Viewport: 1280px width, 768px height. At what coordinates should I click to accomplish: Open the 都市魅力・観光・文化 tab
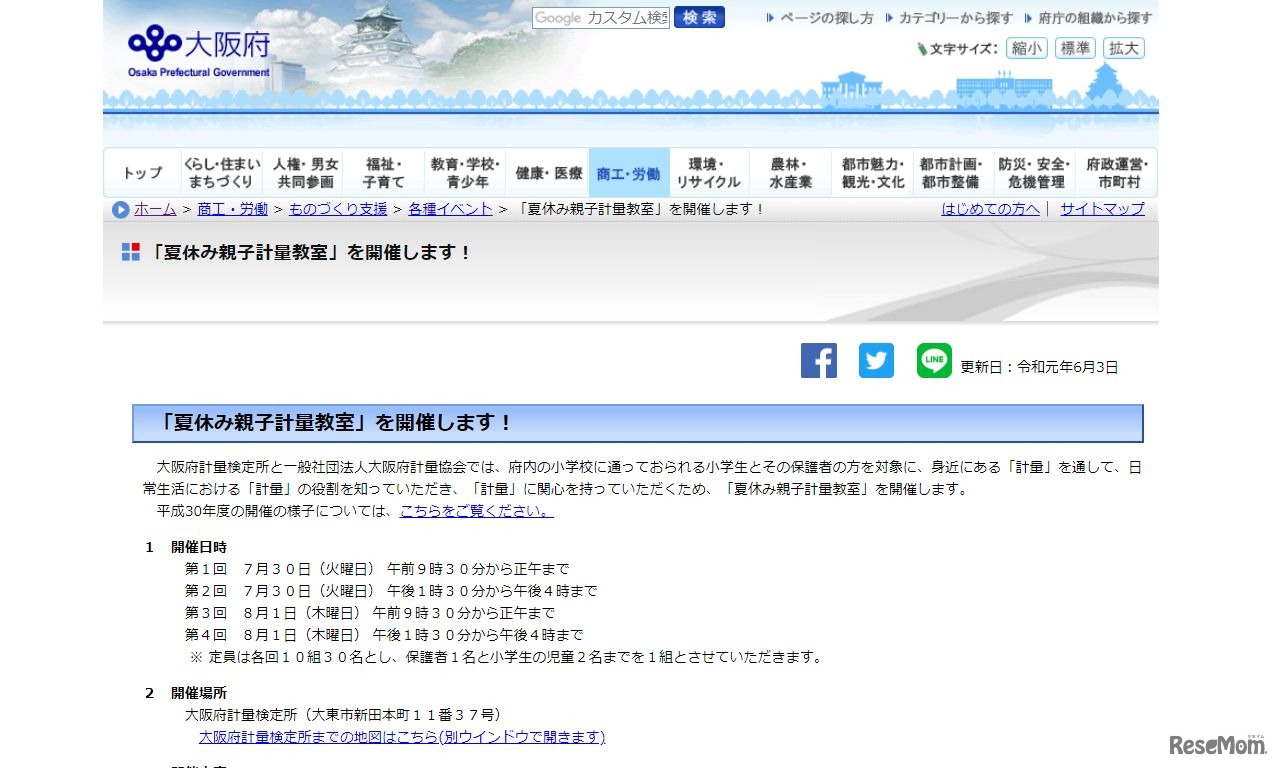[872, 173]
